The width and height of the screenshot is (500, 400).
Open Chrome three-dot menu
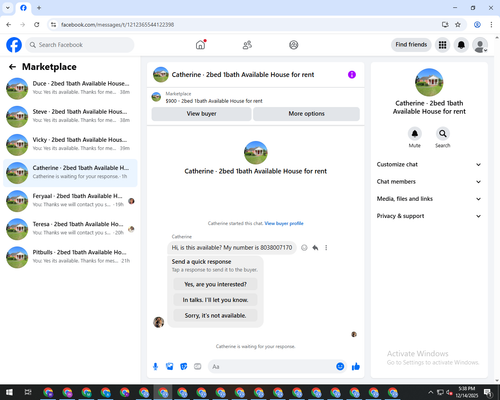tap(491, 25)
